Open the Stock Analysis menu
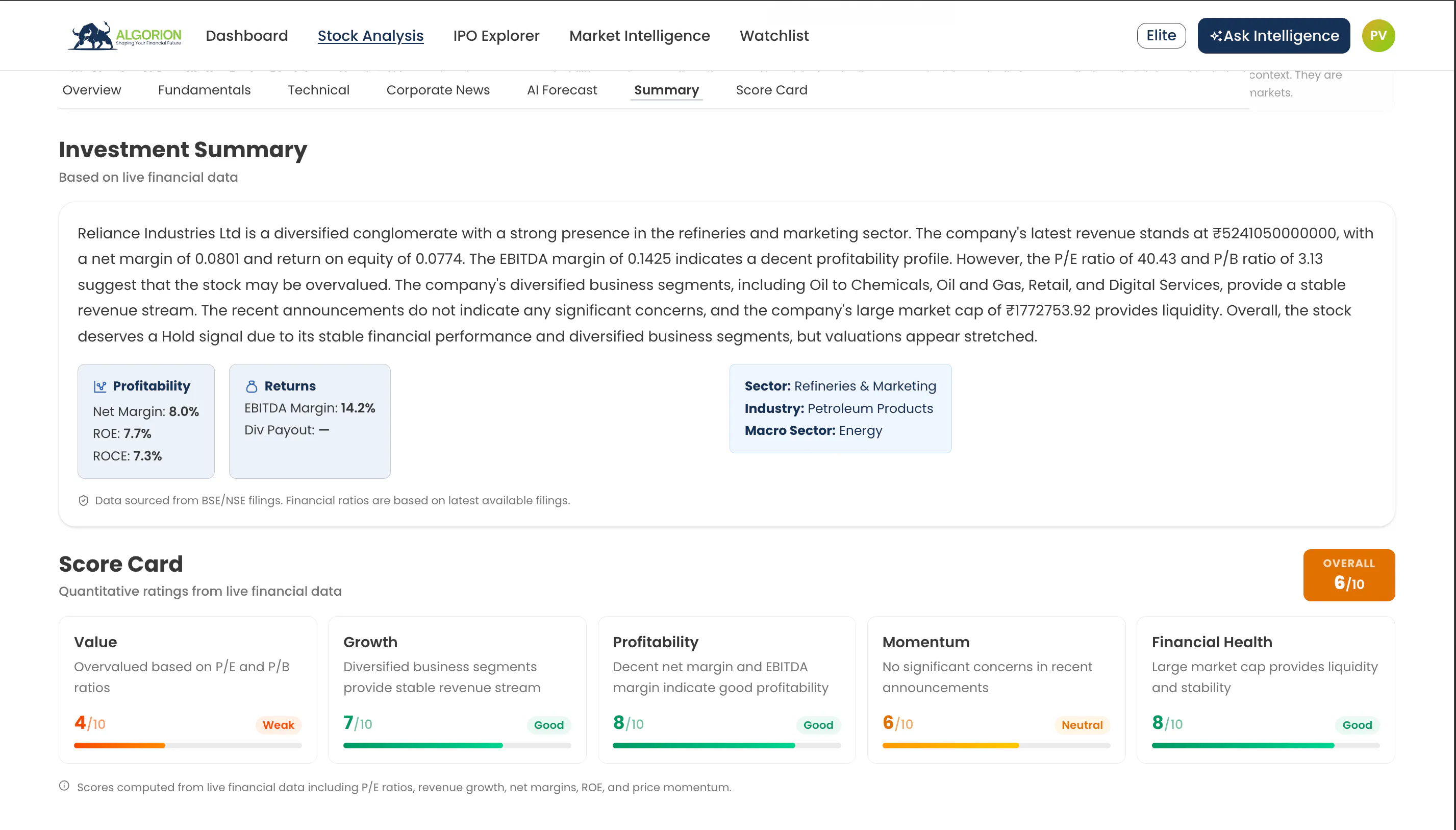The image size is (1456, 830). [x=370, y=36]
